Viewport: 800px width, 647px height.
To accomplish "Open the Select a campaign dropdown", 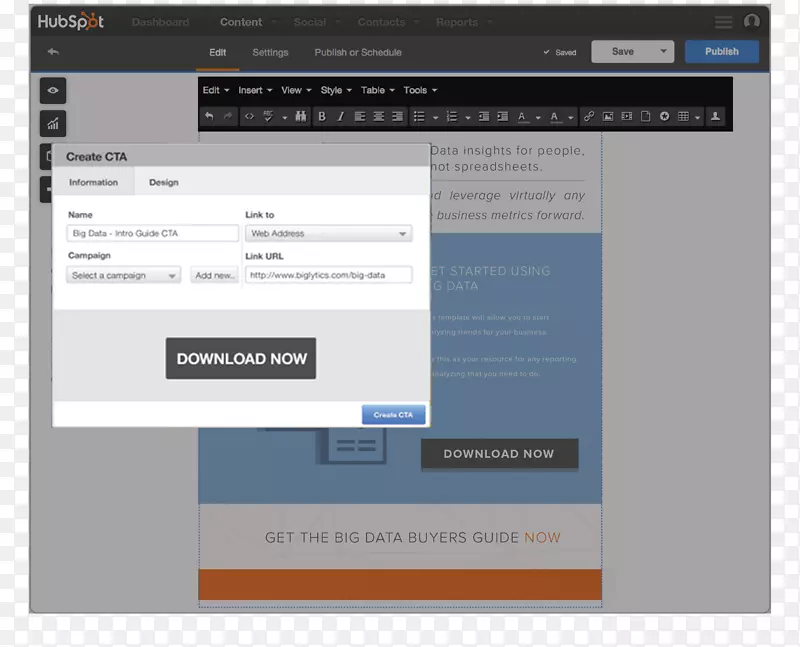I will [x=124, y=275].
